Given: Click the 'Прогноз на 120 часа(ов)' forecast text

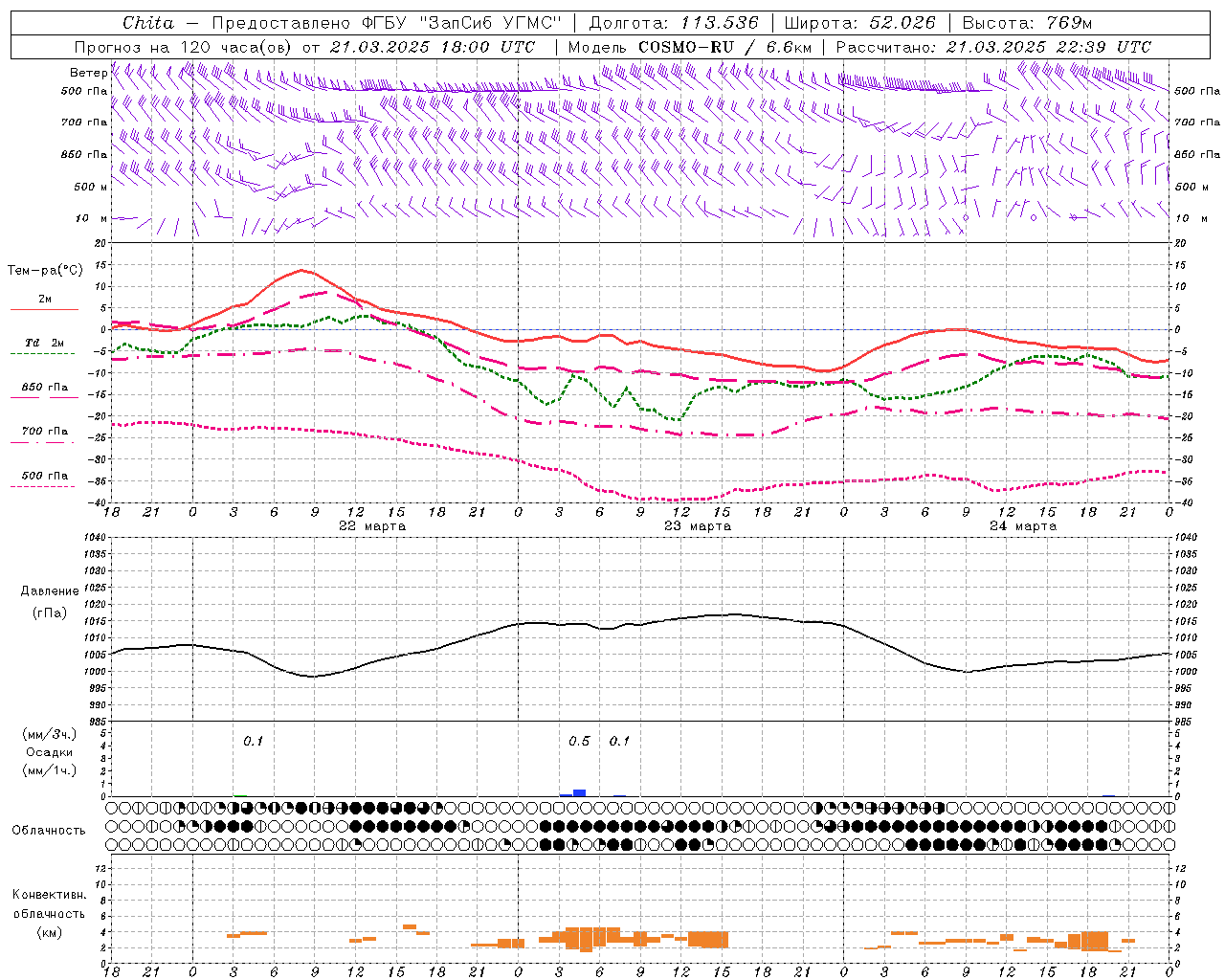Looking at the screenshot, I should [x=185, y=47].
